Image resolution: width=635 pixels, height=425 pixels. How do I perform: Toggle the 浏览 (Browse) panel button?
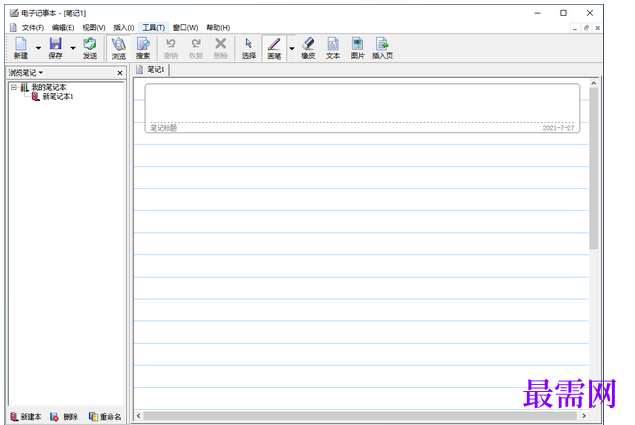[x=118, y=48]
